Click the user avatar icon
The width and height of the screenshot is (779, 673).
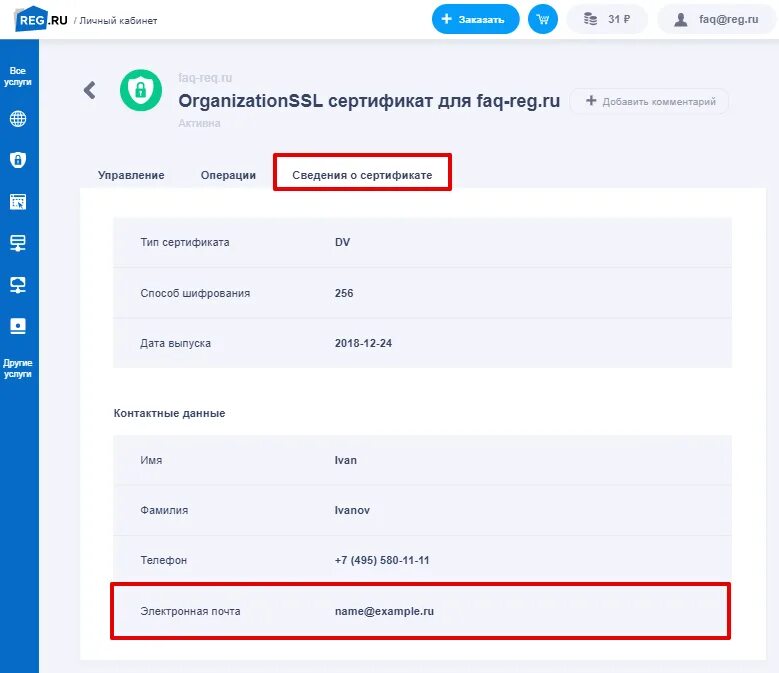pos(681,19)
